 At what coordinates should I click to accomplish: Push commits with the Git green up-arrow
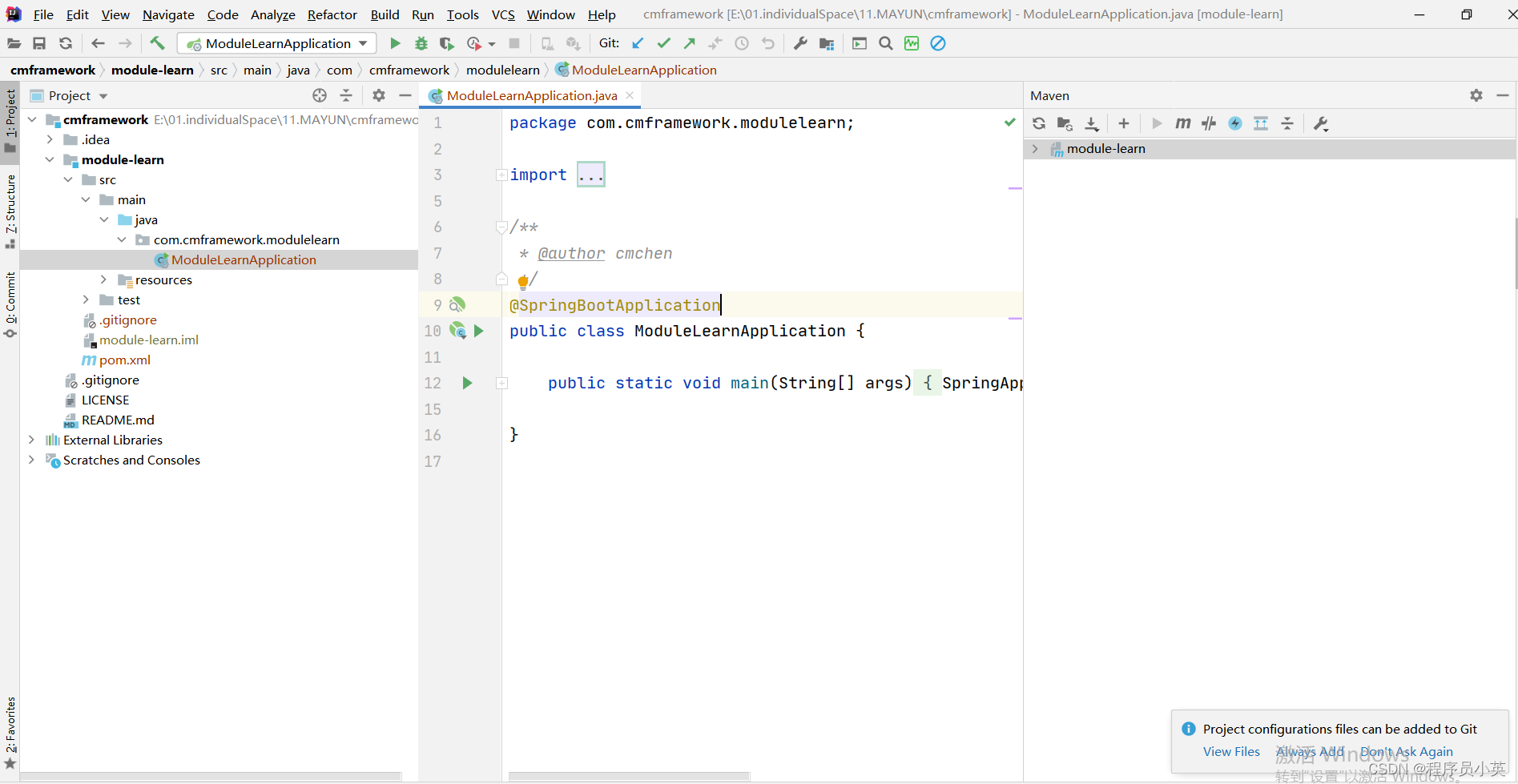(x=689, y=43)
